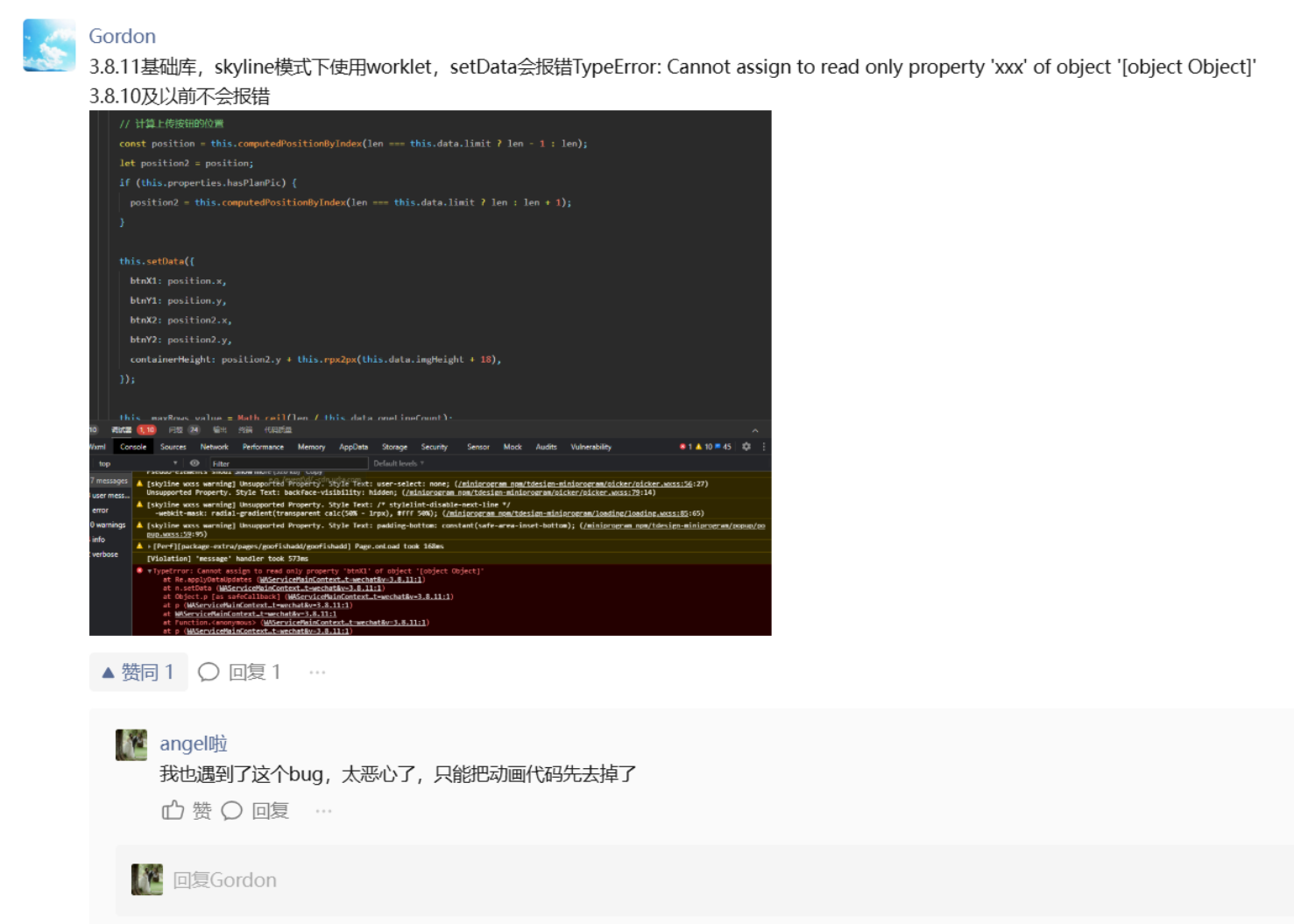Select the Network tab in devtools image

point(214,447)
